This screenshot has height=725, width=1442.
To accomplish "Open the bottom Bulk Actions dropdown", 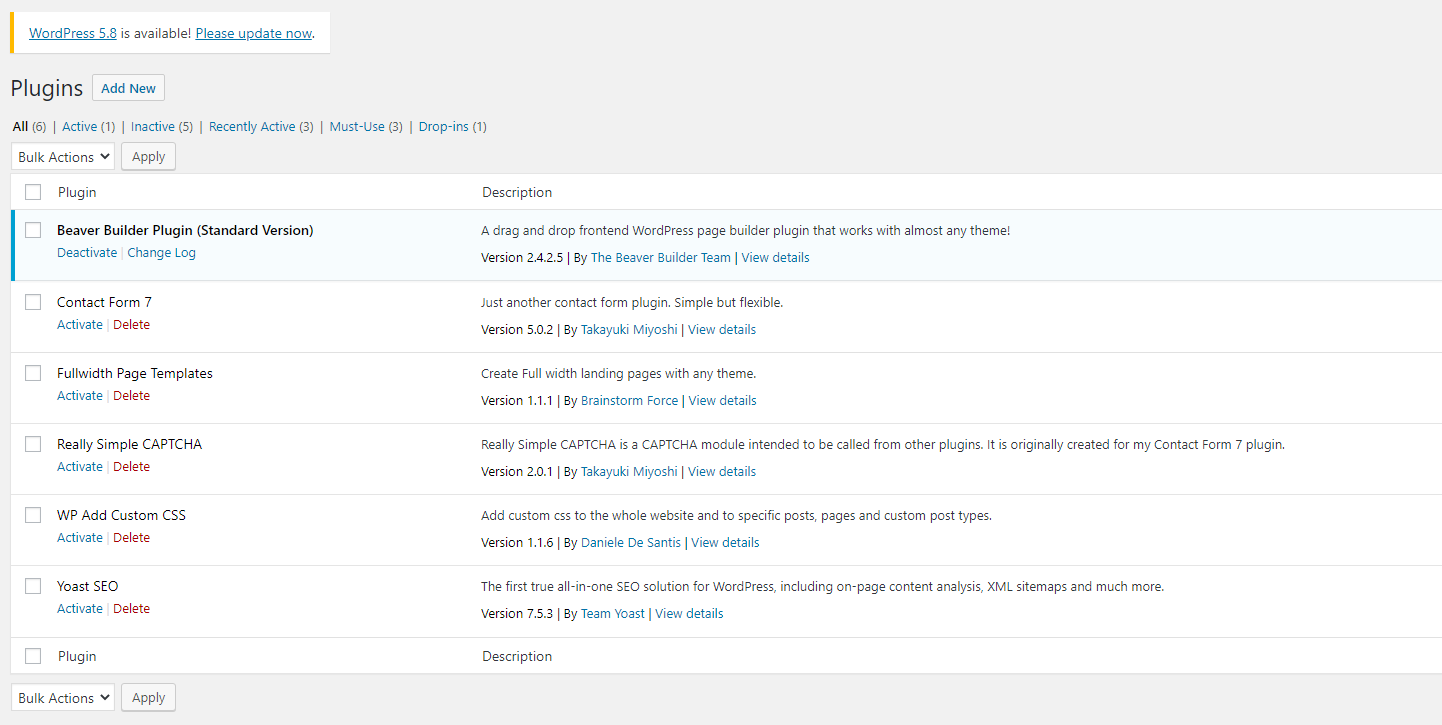I will (63, 698).
